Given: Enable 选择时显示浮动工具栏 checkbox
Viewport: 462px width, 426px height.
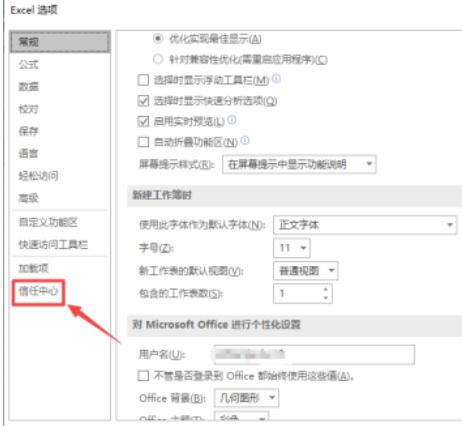Looking at the screenshot, I should 143,80.
